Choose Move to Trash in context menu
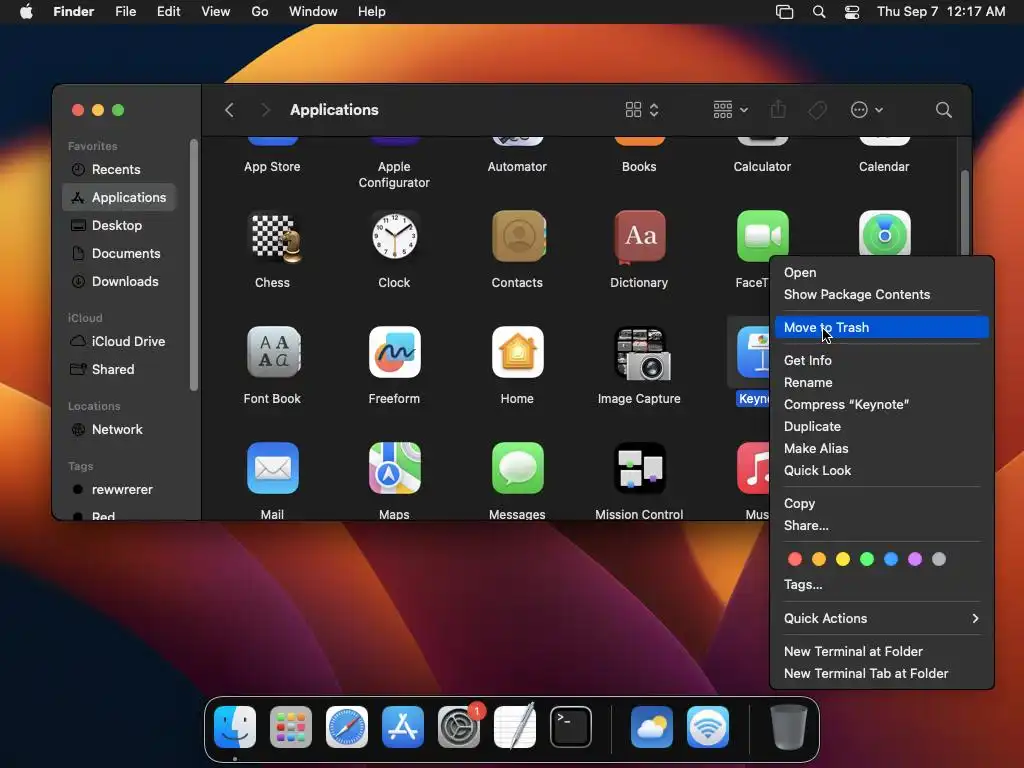The image size is (1024, 768). tap(882, 327)
